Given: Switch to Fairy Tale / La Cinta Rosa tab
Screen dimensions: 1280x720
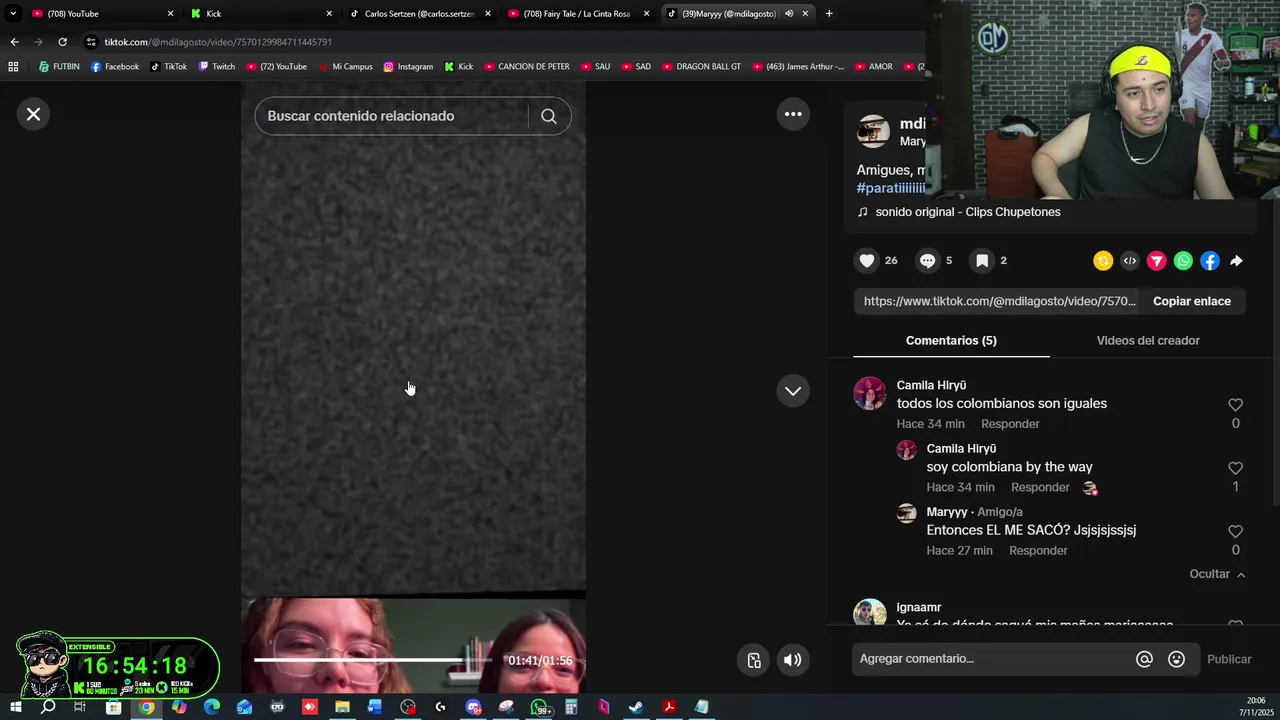Looking at the screenshot, I should (x=578, y=14).
